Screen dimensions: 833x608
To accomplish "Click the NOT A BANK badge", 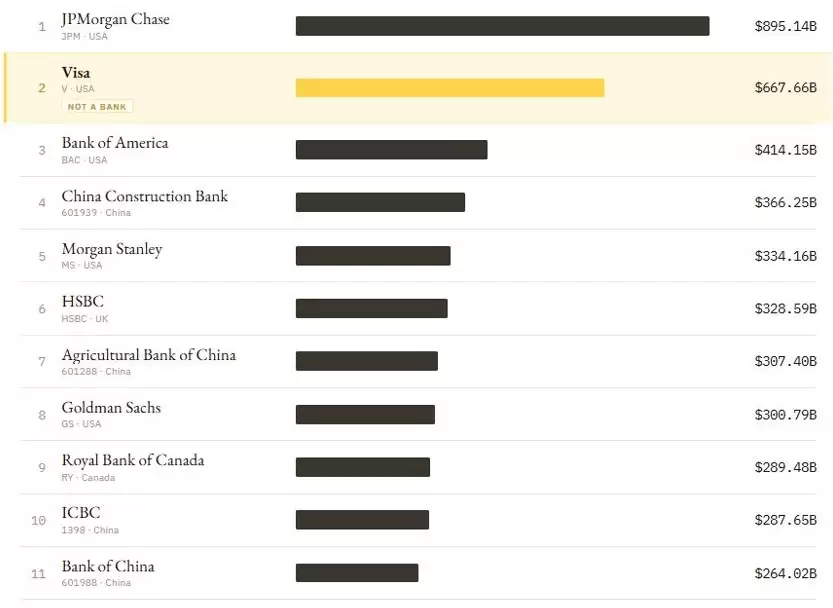I will [x=97, y=106].
